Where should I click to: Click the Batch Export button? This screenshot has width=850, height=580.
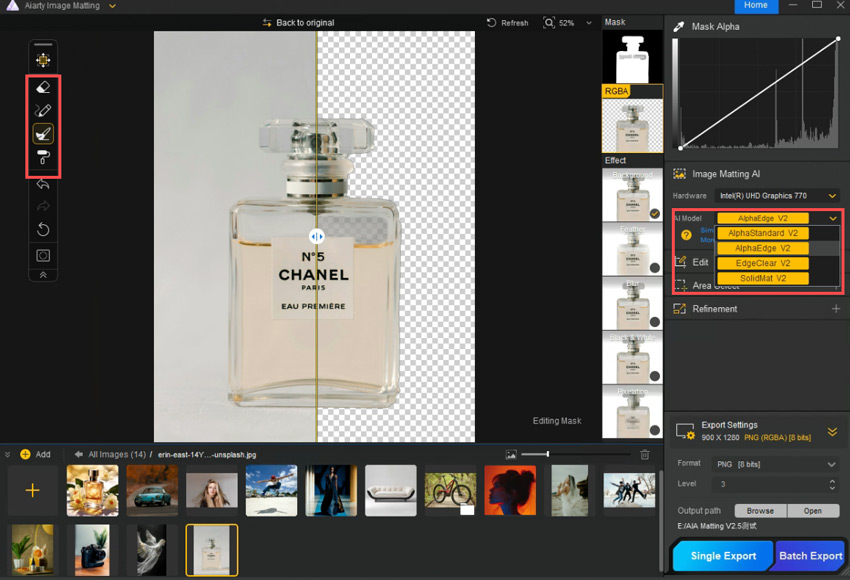810,556
